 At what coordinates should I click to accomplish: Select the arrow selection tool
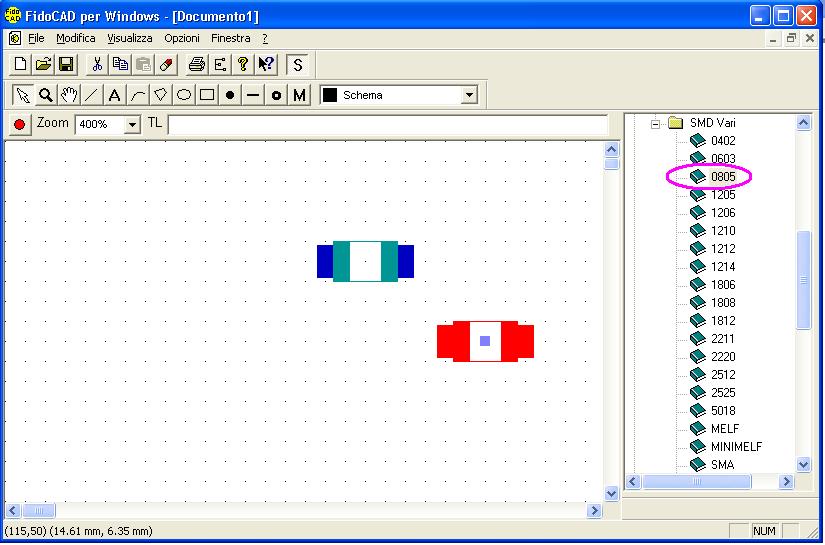coord(23,95)
